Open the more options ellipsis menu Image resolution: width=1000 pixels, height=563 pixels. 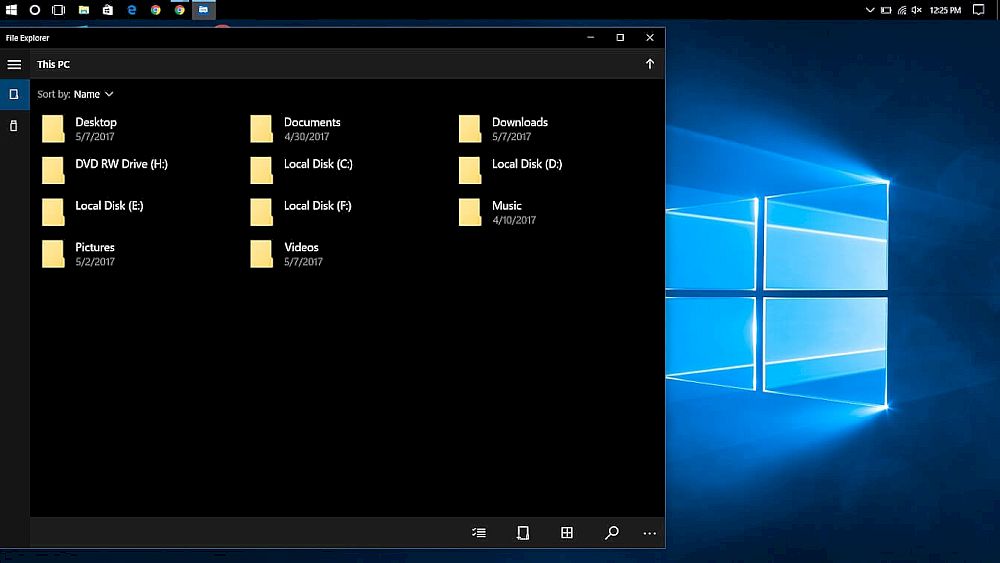pos(649,533)
